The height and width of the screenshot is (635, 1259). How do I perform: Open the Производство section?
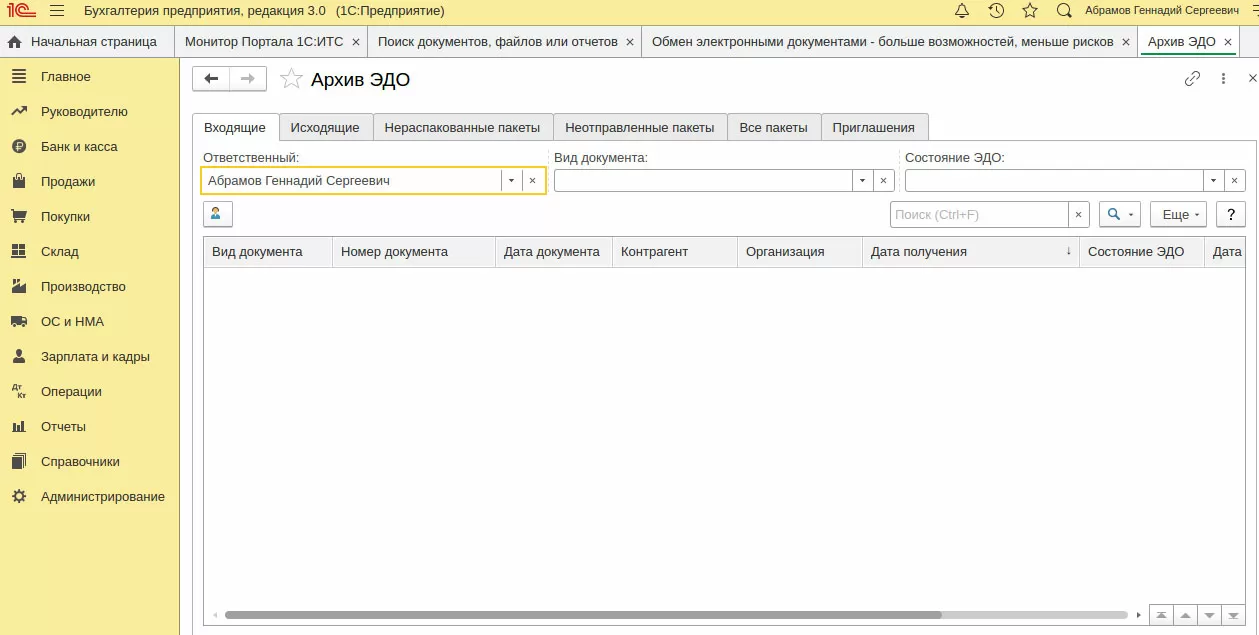89,287
